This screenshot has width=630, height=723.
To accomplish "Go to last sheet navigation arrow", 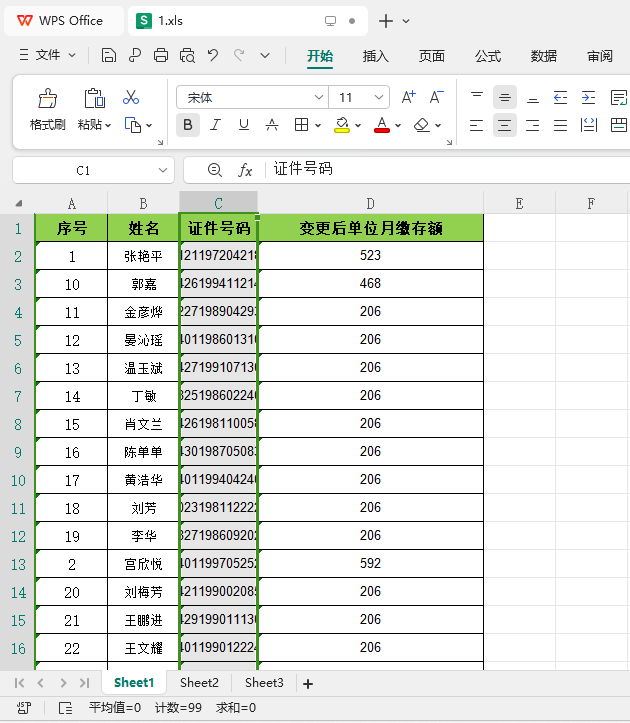I will [x=84, y=683].
